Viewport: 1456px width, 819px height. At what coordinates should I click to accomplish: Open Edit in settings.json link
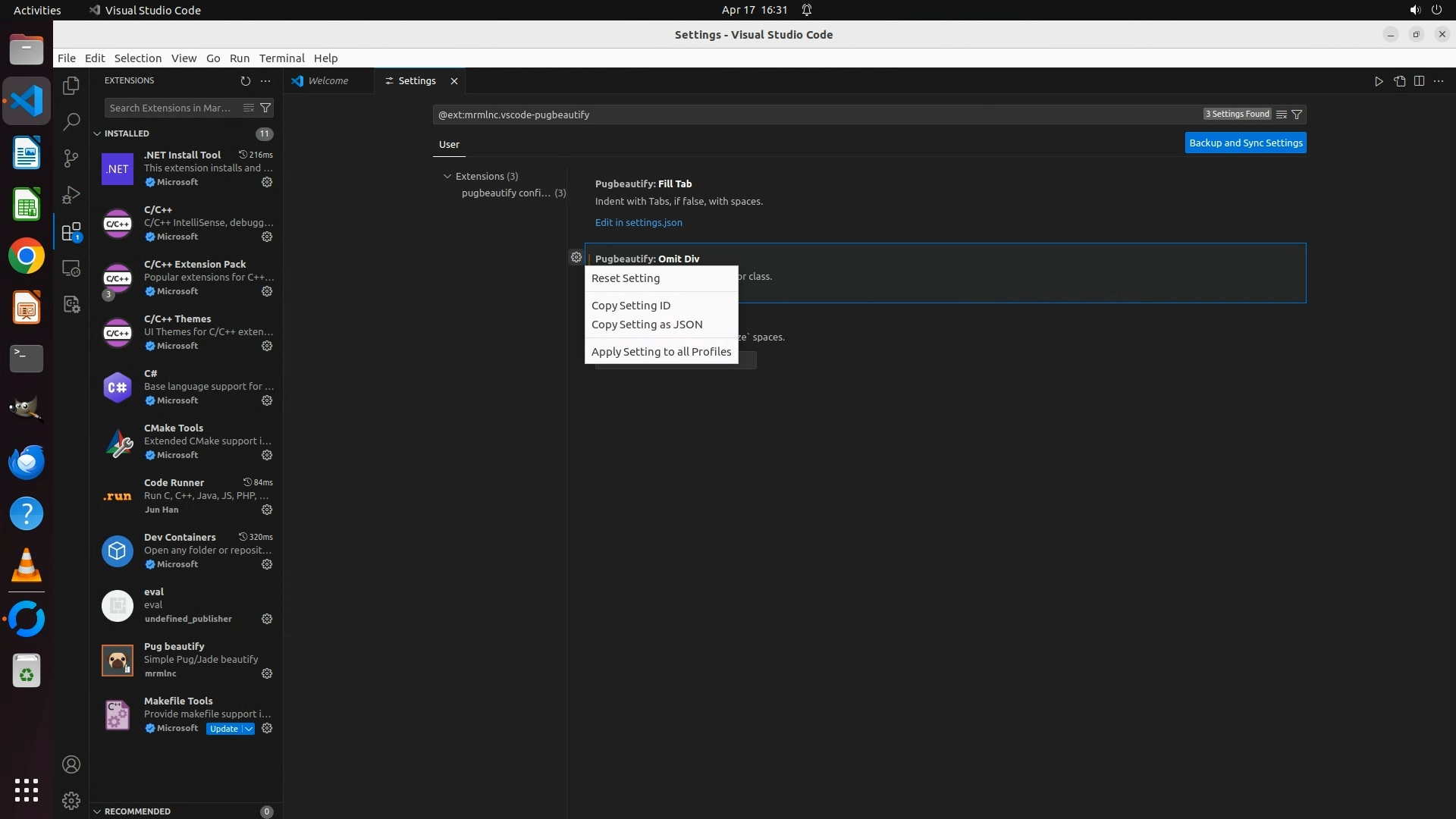point(639,222)
